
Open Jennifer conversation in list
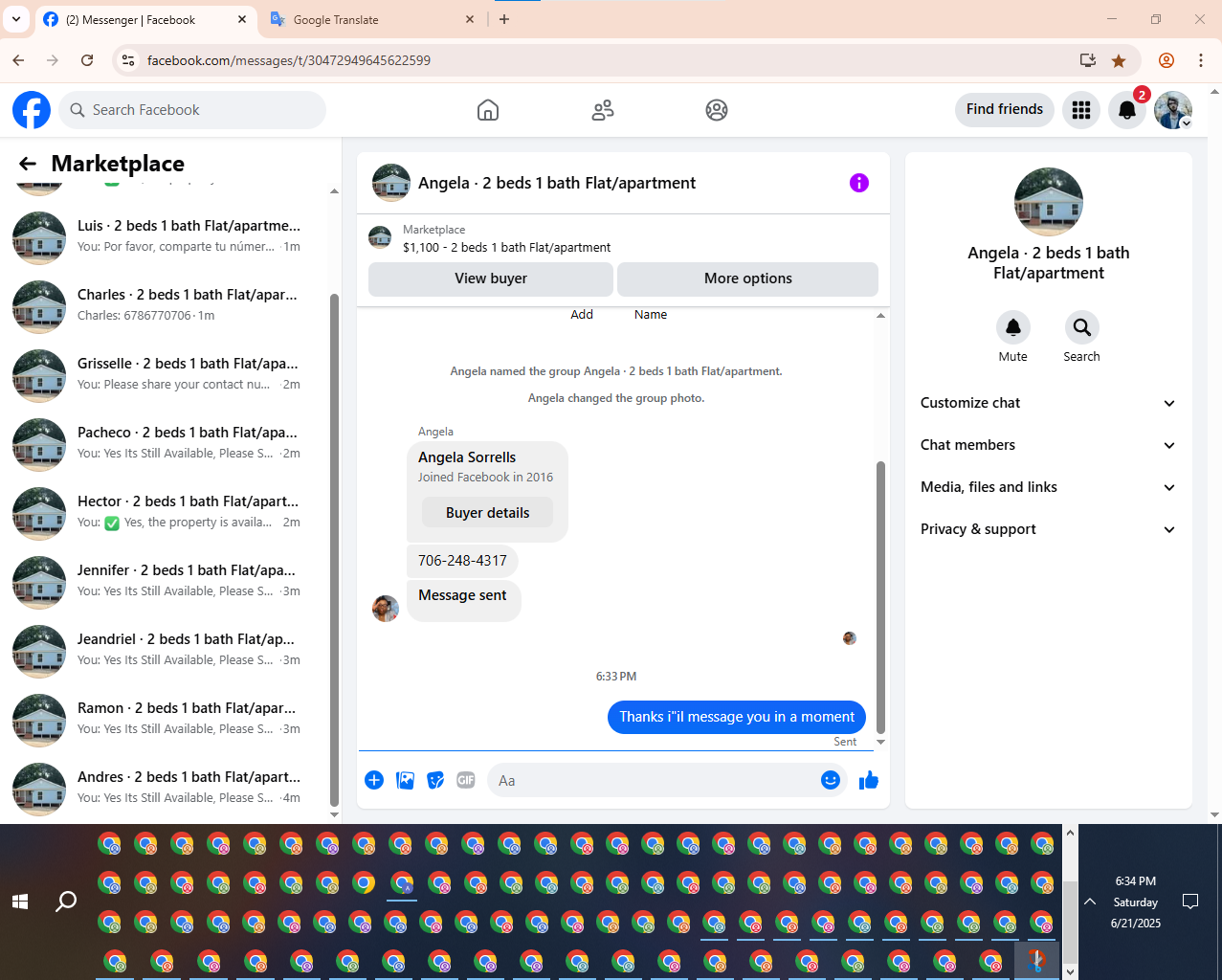coord(168,581)
